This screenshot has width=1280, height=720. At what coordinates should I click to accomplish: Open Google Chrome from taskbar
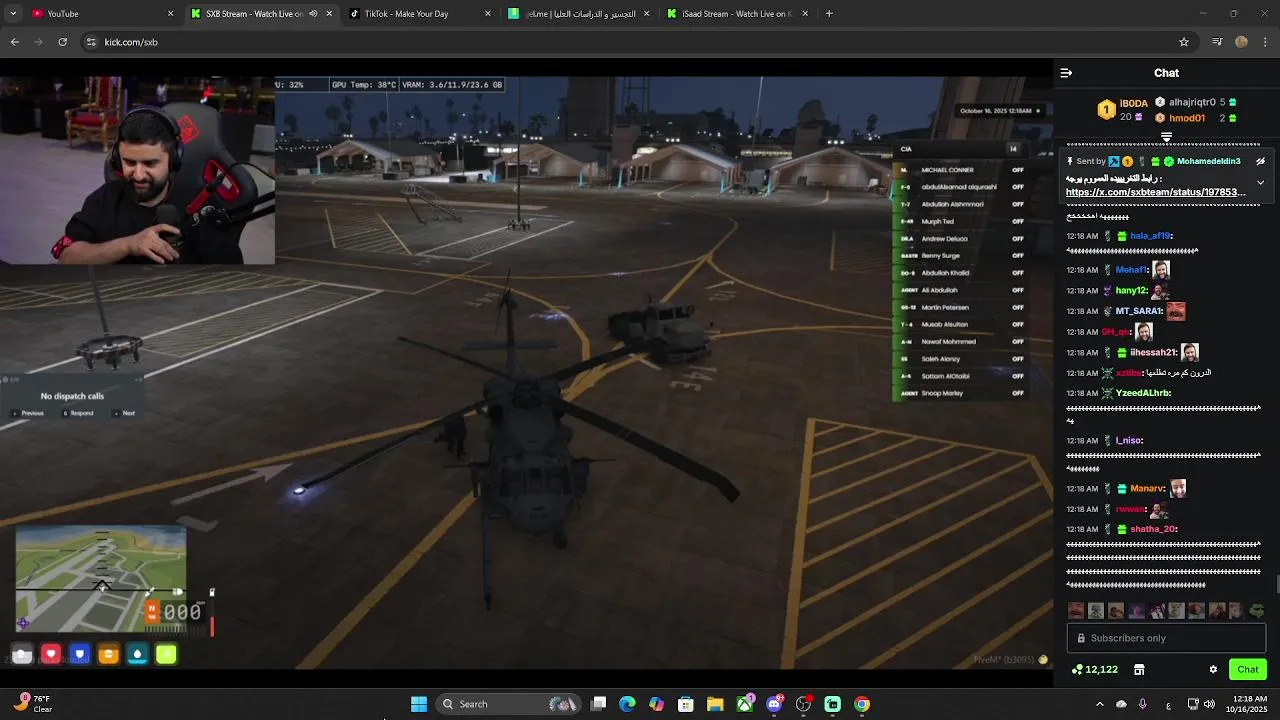pyautogui.click(x=862, y=704)
